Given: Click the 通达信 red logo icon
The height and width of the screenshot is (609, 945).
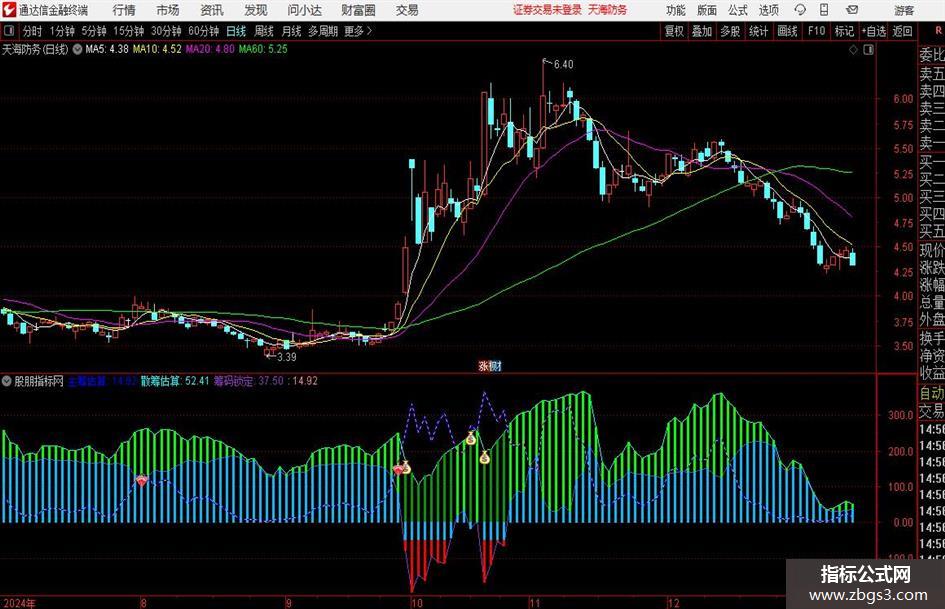Looking at the screenshot, I should tap(8, 10).
